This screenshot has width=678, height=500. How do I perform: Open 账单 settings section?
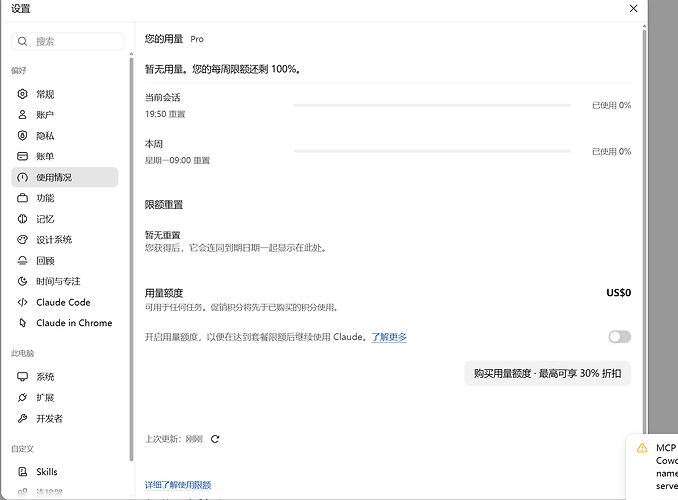tap(64, 156)
